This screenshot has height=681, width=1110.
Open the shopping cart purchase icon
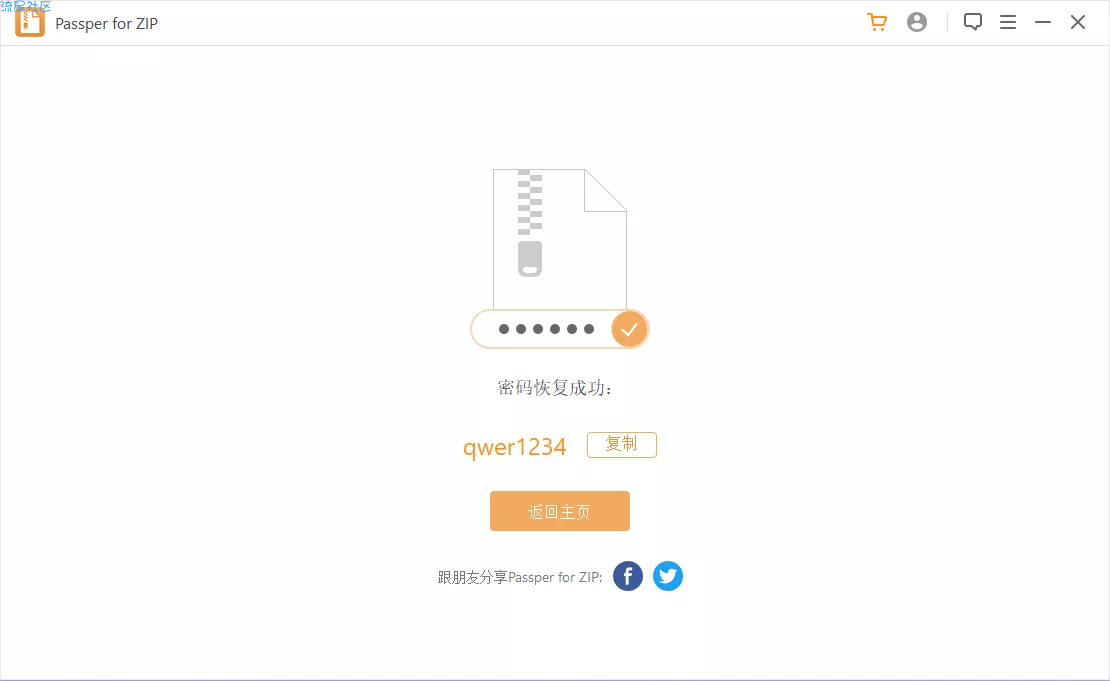(877, 22)
